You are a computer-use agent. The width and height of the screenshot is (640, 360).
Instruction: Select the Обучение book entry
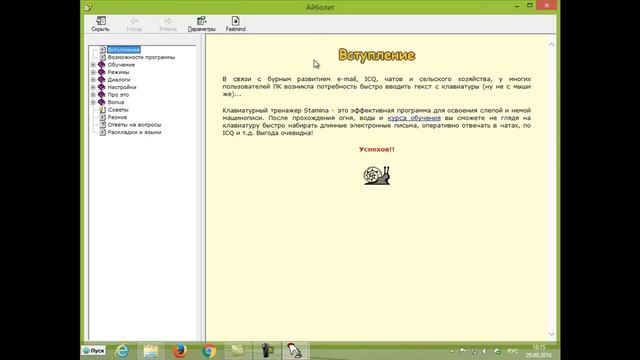pos(121,65)
